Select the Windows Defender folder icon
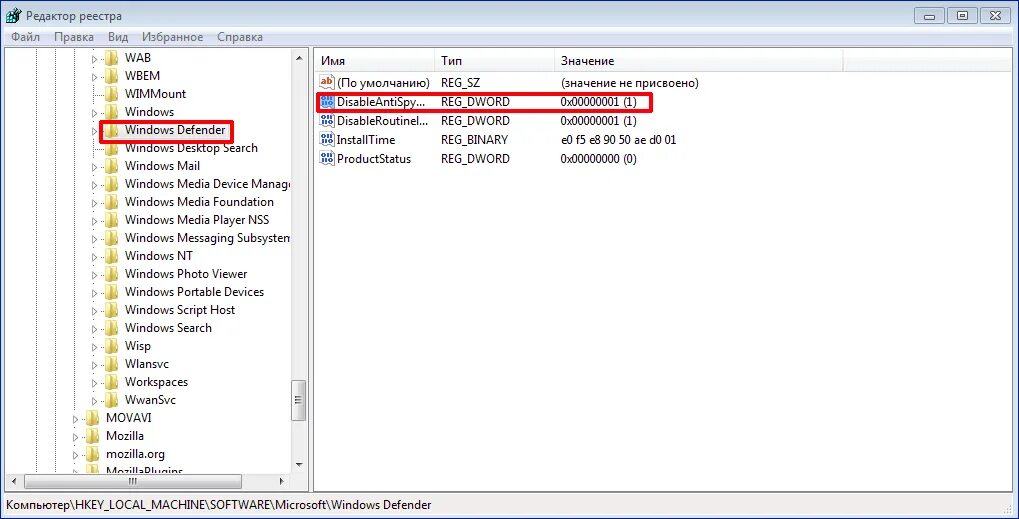 click(111, 130)
